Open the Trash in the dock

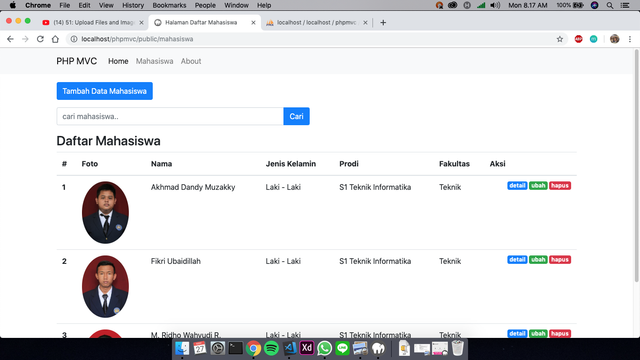[458, 348]
